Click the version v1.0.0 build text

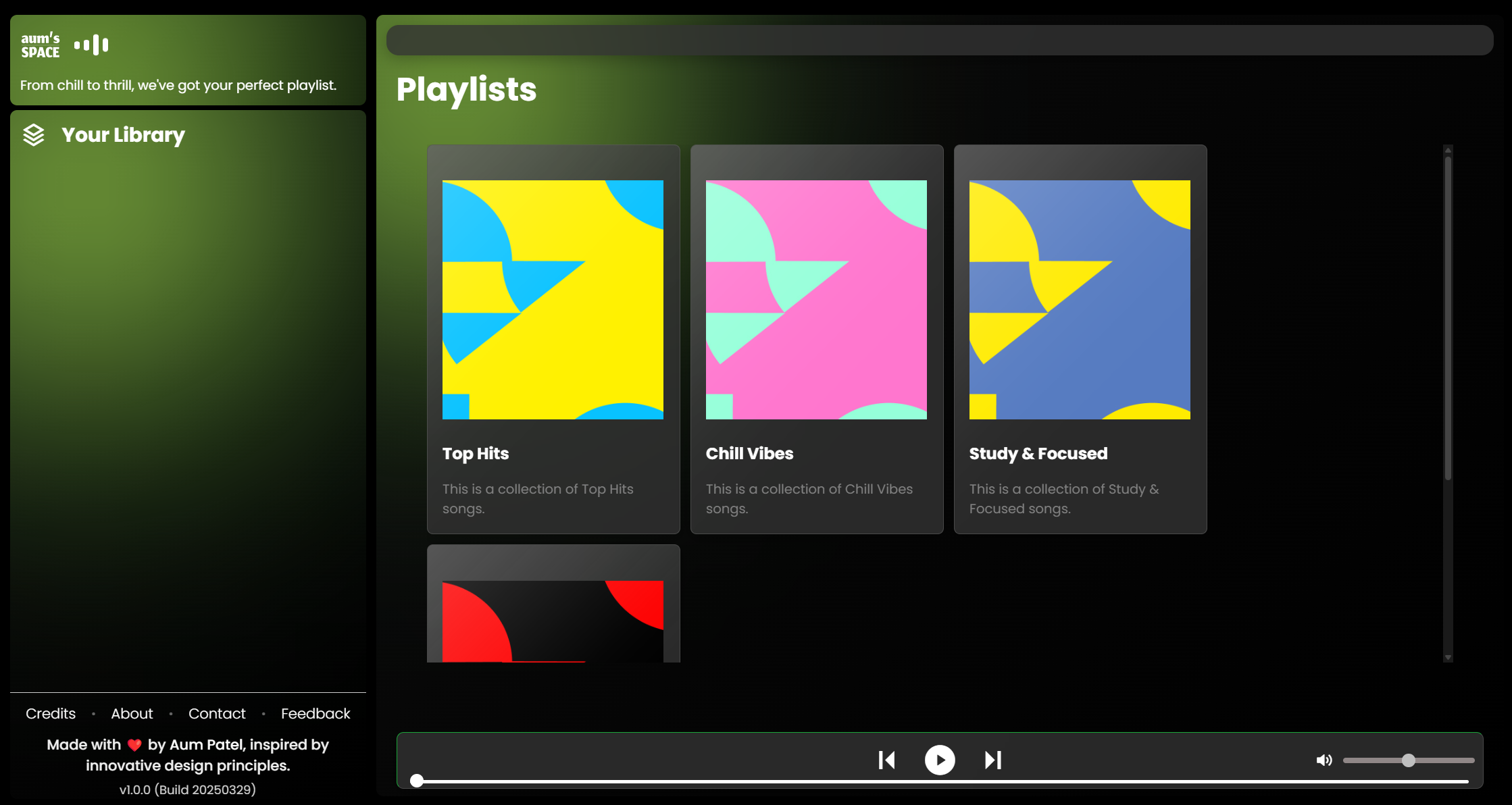point(188,789)
